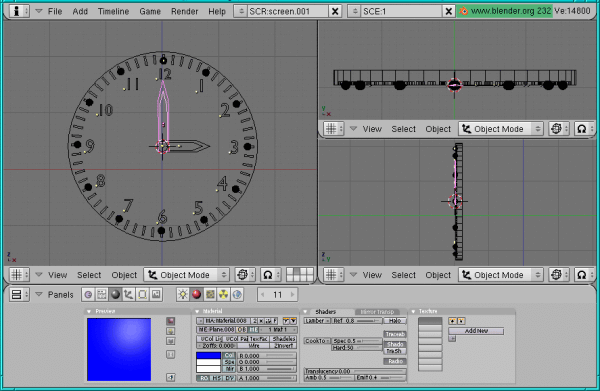Expand the SCR:screen.001 screen selector
The image size is (600, 391).
[241, 11]
